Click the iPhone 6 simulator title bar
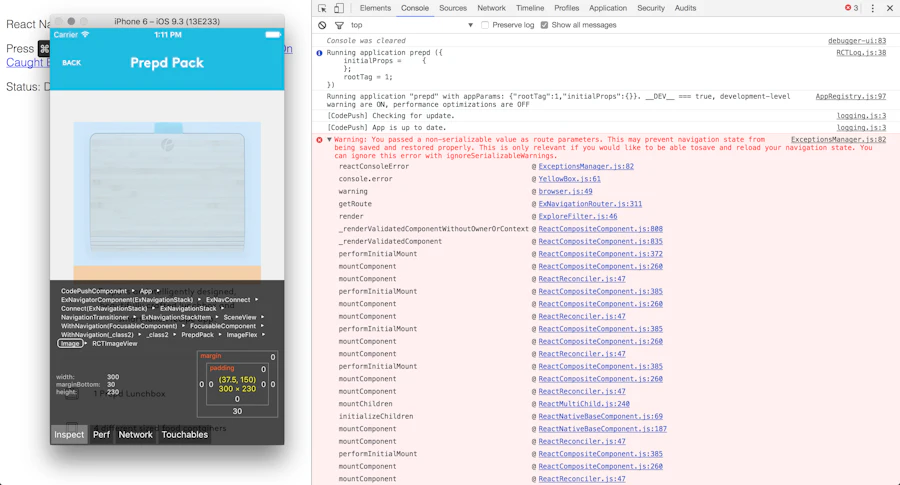 pos(167,21)
